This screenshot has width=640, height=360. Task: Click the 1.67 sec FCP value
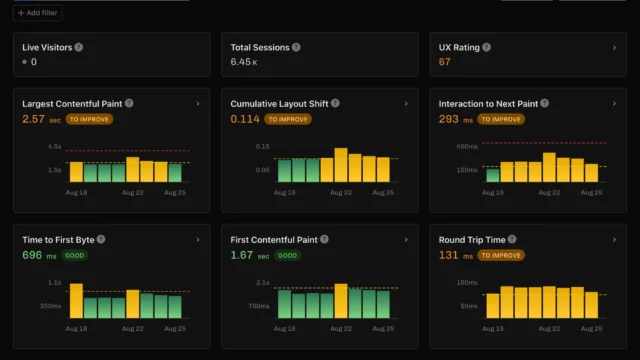pos(250,256)
